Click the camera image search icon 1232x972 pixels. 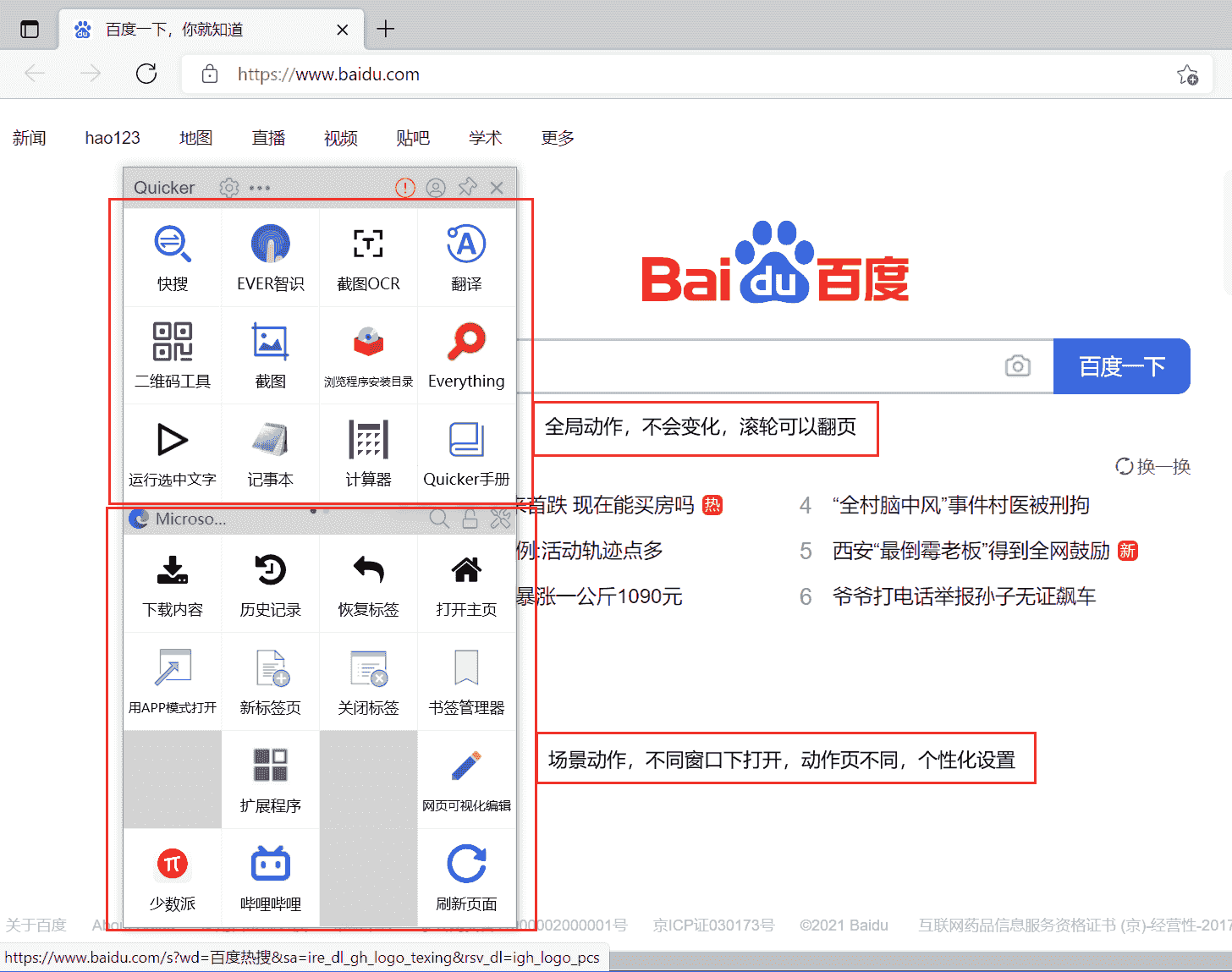(x=1018, y=366)
